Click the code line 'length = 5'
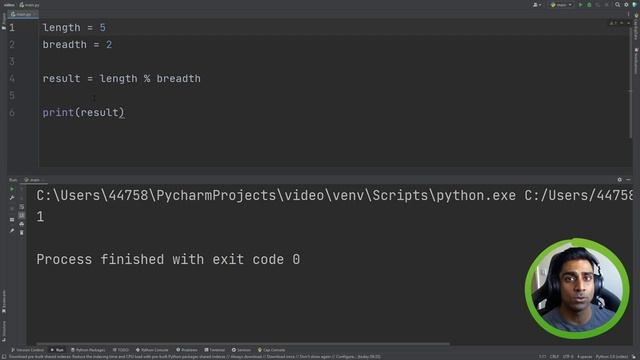 coord(74,28)
